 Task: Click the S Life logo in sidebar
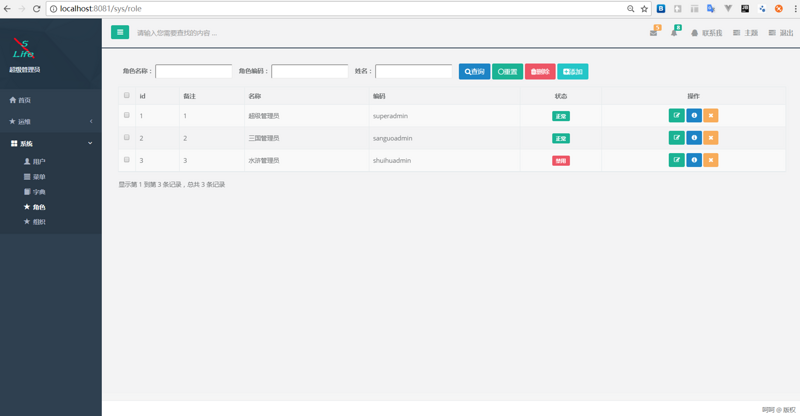pyautogui.click(x=23, y=48)
